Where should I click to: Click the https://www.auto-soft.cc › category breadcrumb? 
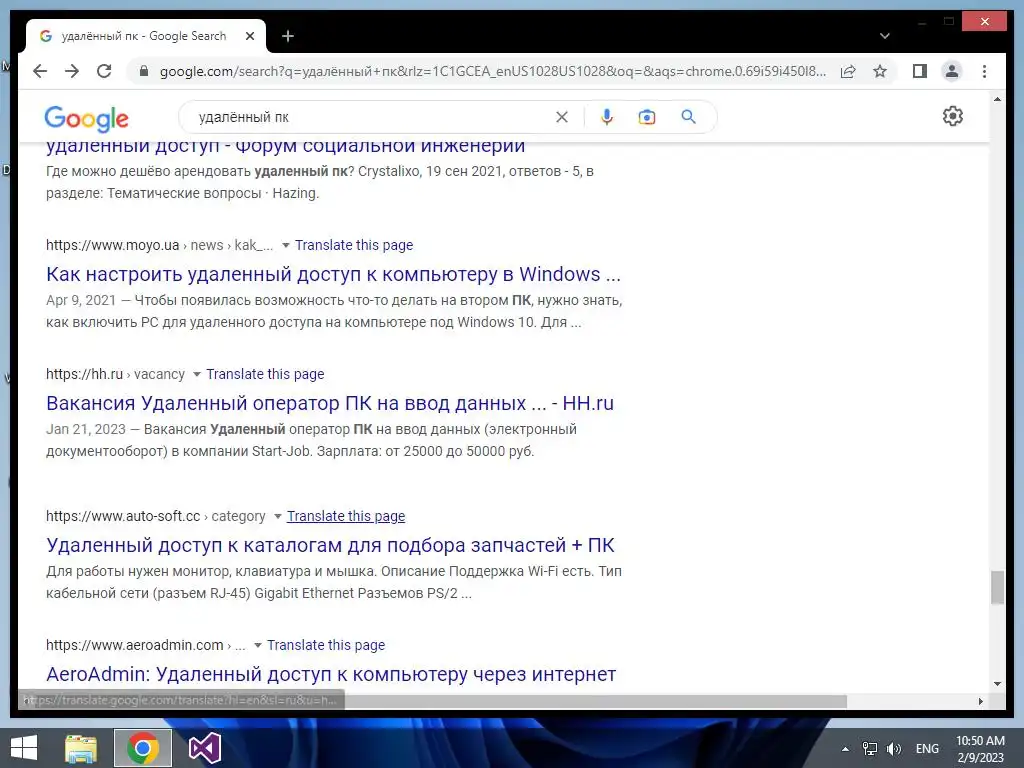tap(155, 516)
